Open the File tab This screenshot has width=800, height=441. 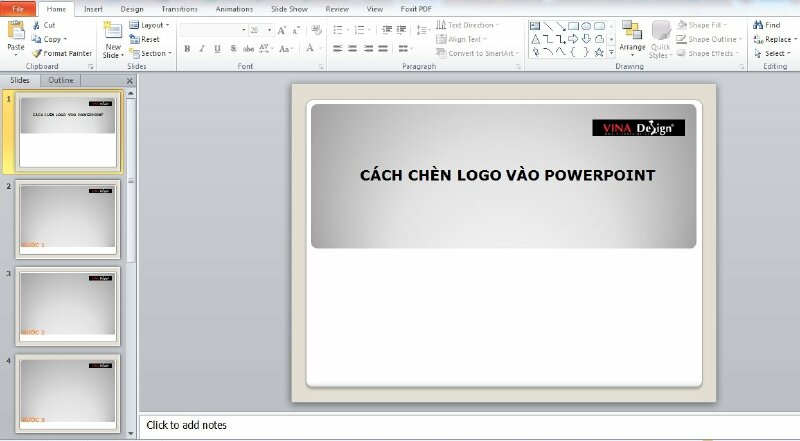[18, 9]
